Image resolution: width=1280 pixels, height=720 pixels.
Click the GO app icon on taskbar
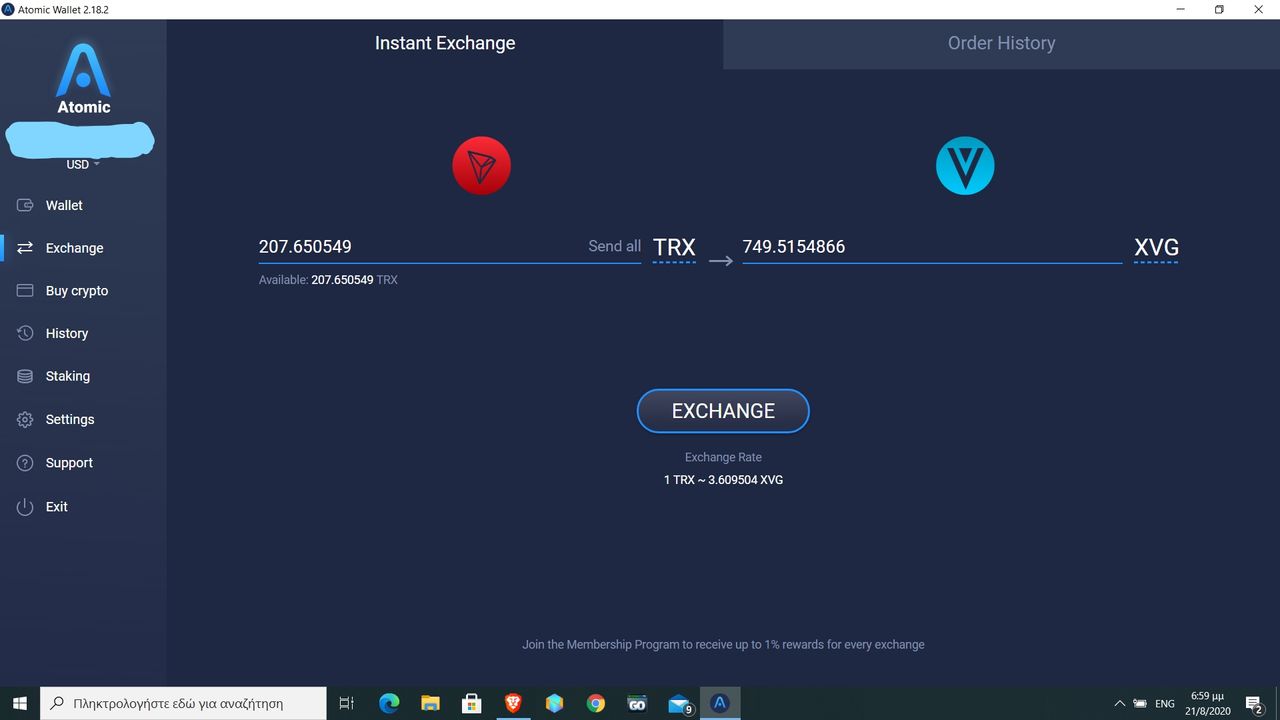pos(637,703)
